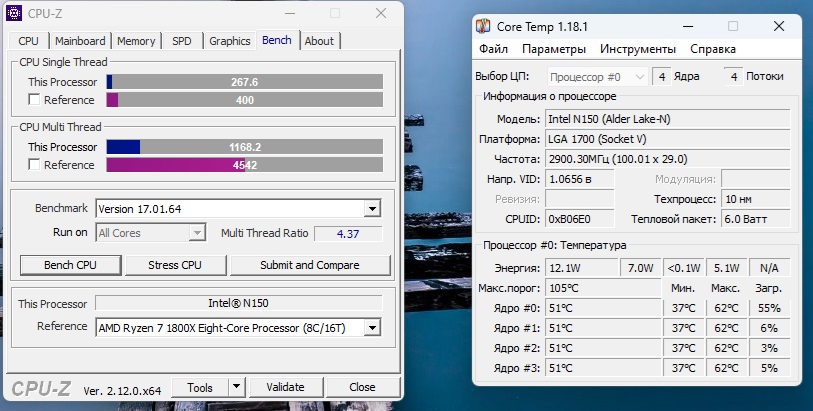Click the Validate button
Viewport: 813px width, 411px height.
[285, 387]
